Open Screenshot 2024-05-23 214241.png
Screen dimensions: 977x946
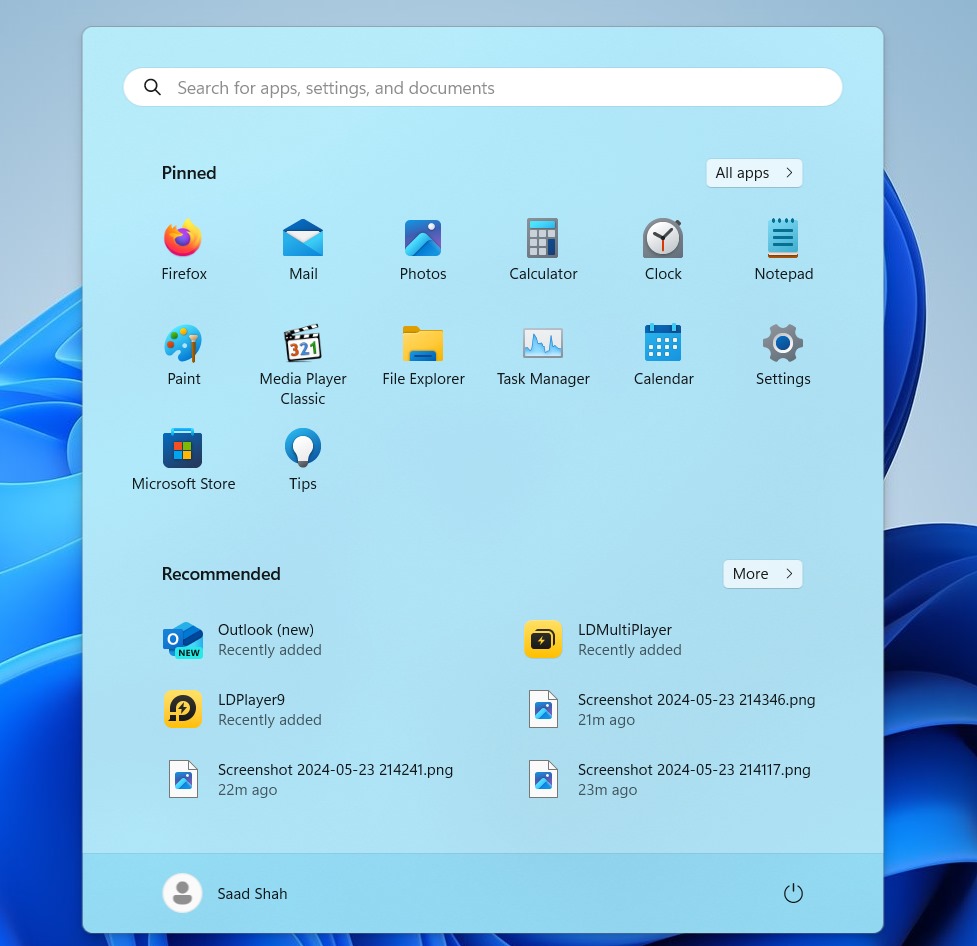310,779
